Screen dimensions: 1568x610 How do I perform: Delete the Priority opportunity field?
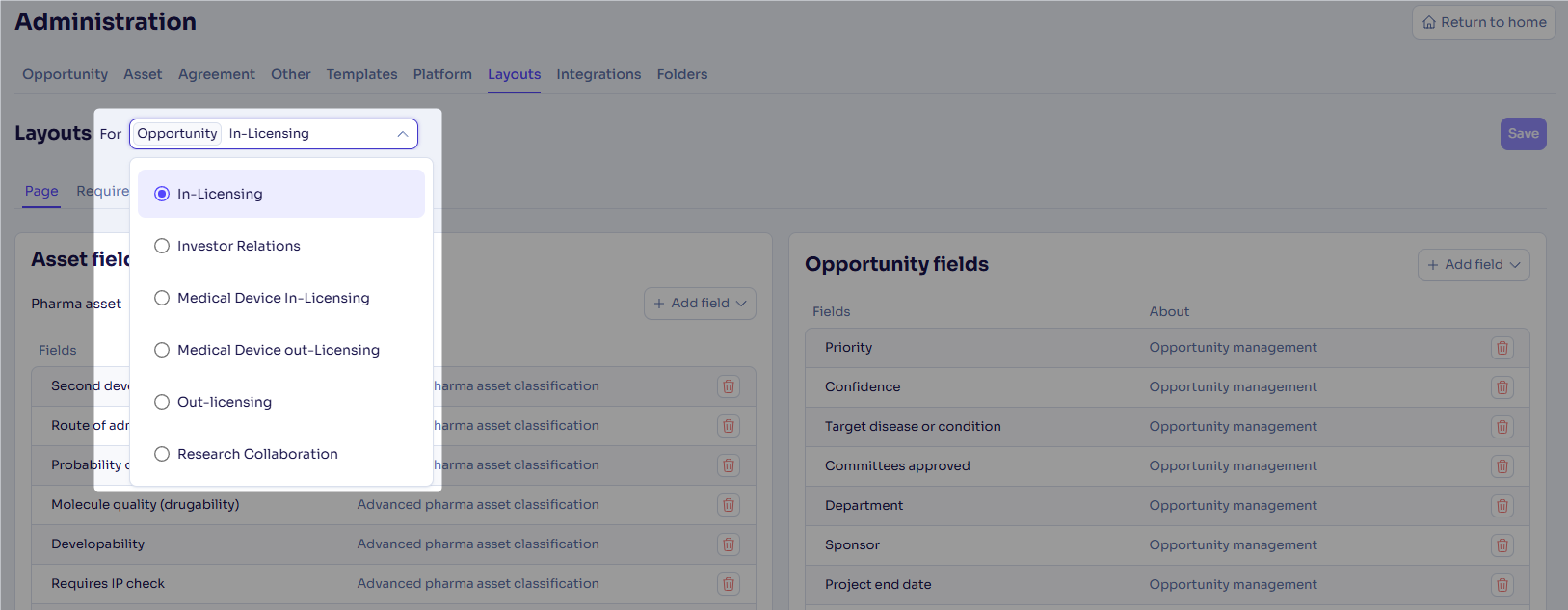tap(1502, 348)
